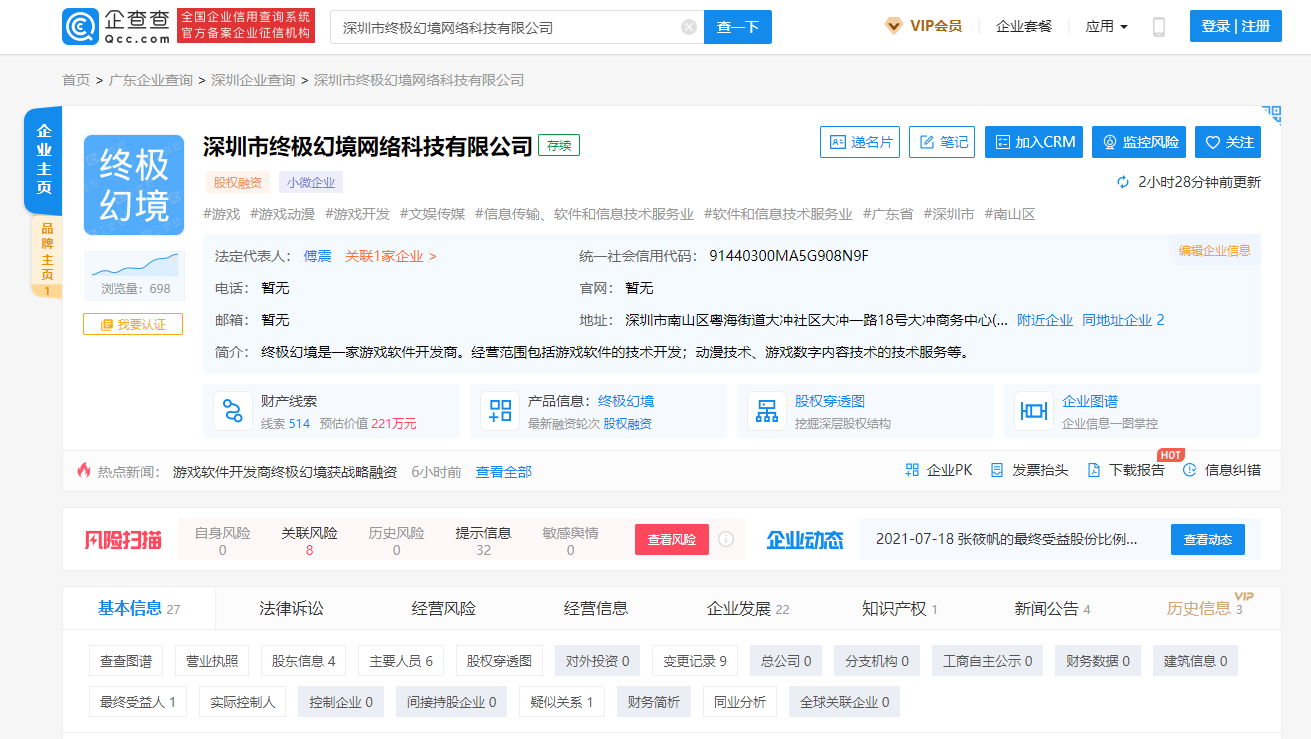Click the mobile phone icon in header
The width and height of the screenshot is (1311, 739).
pyautogui.click(x=1159, y=27)
